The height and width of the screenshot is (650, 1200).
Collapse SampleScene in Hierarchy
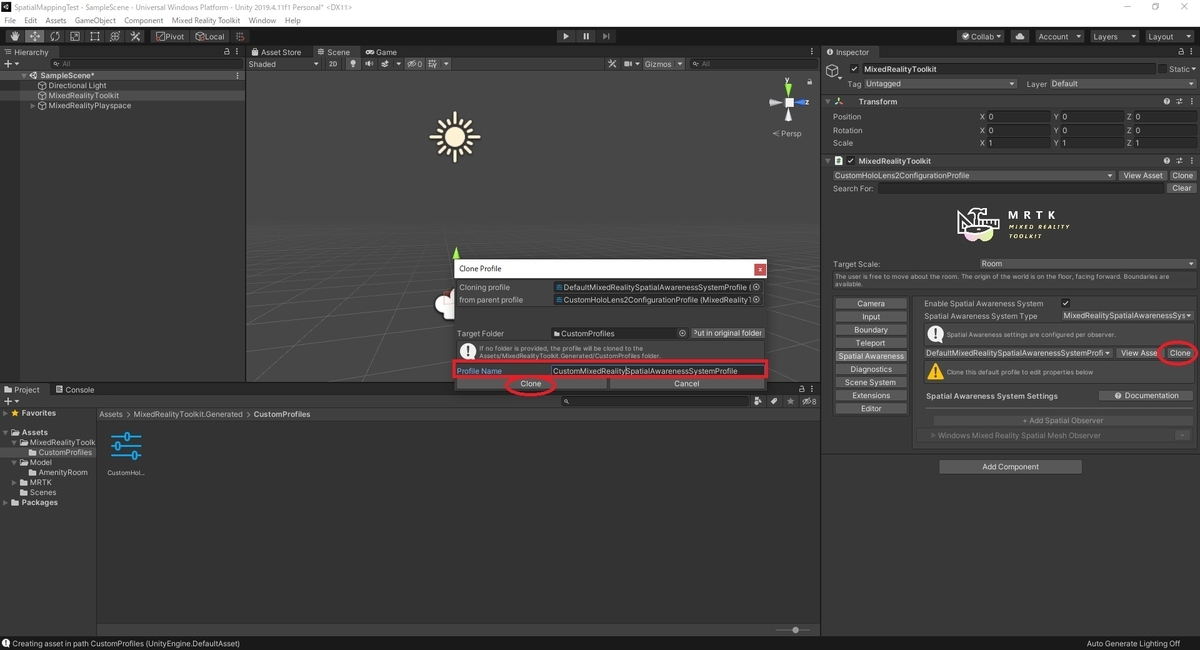tap(24, 76)
